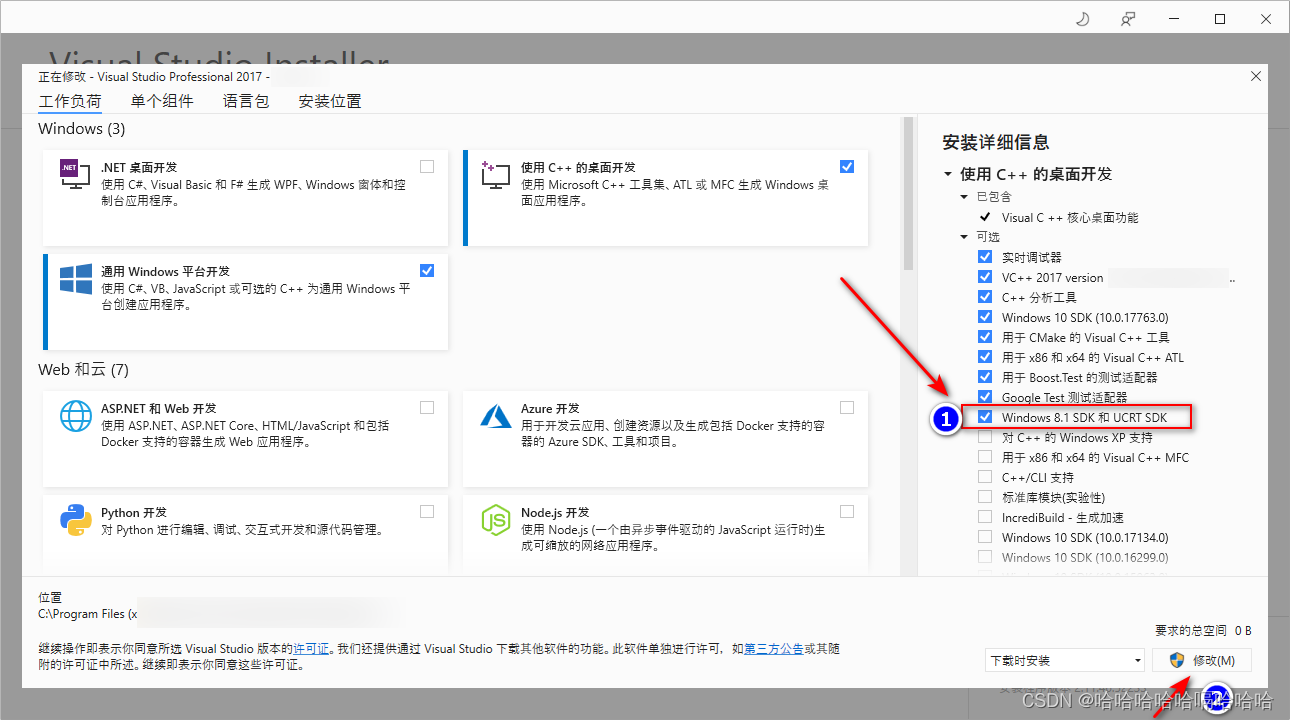Uncheck Windows 10 SDK (10.0.17763.0) checkbox
The width and height of the screenshot is (1290, 720).
coord(985,317)
